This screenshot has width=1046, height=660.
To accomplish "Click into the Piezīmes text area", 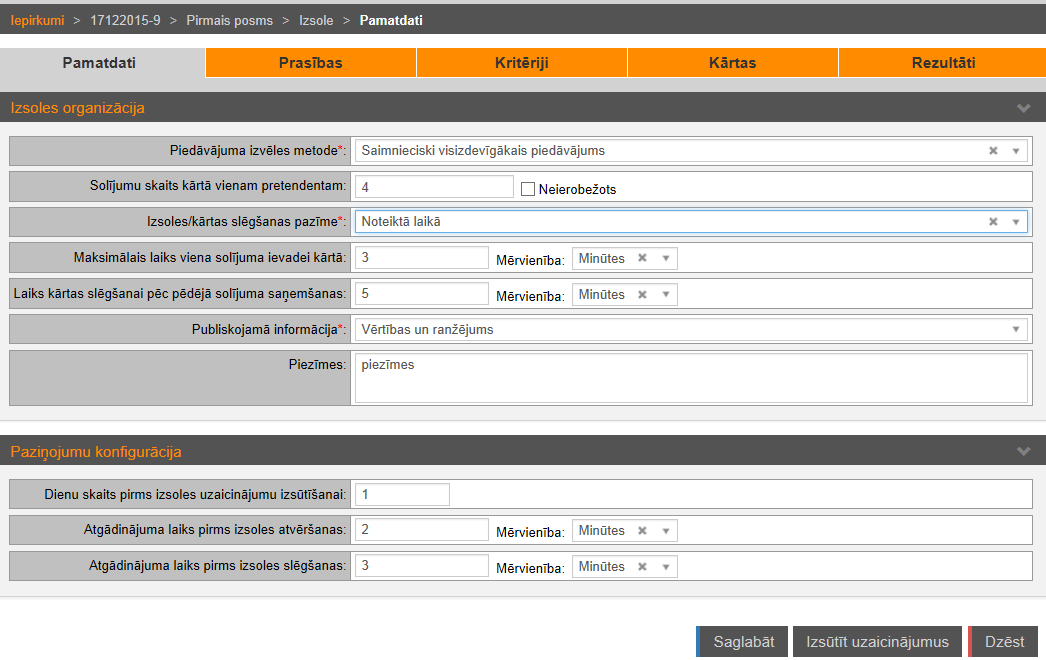I will (x=690, y=378).
